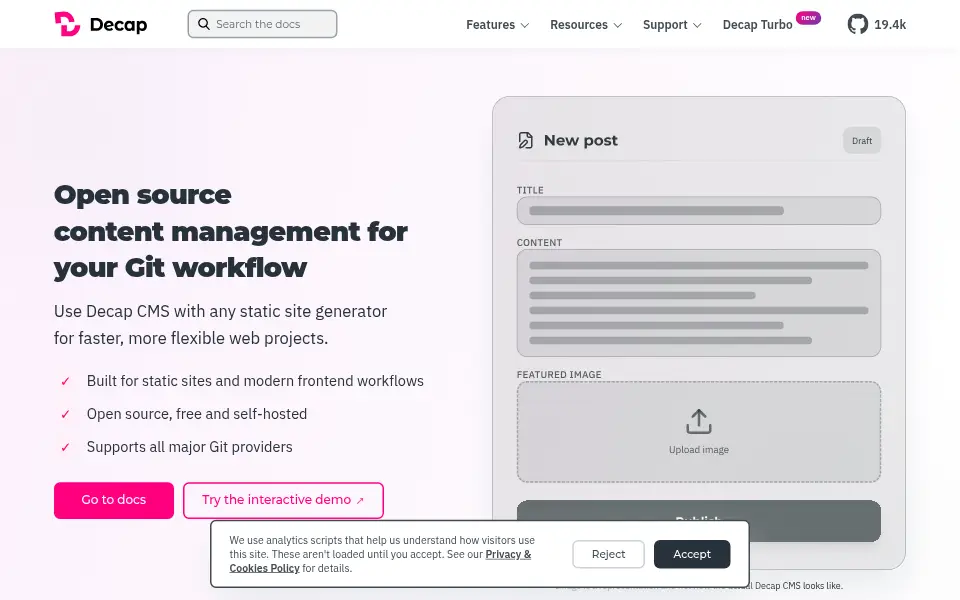The height and width of the screenshot is (600, 960).
Task: Expand the Features dropdown menu
Action: coord(497,25)
